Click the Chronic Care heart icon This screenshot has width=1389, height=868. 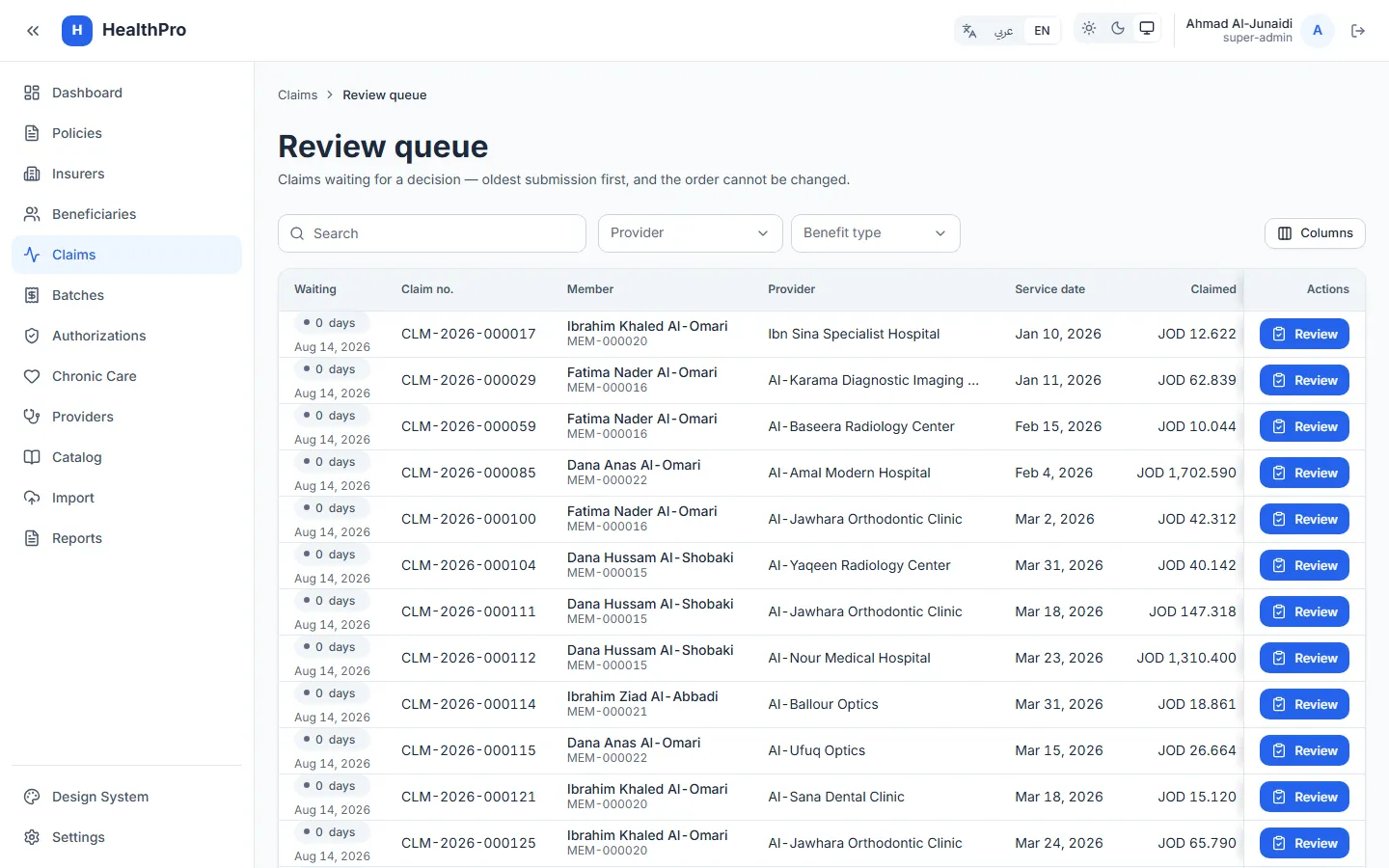click(x=32, y=376)
